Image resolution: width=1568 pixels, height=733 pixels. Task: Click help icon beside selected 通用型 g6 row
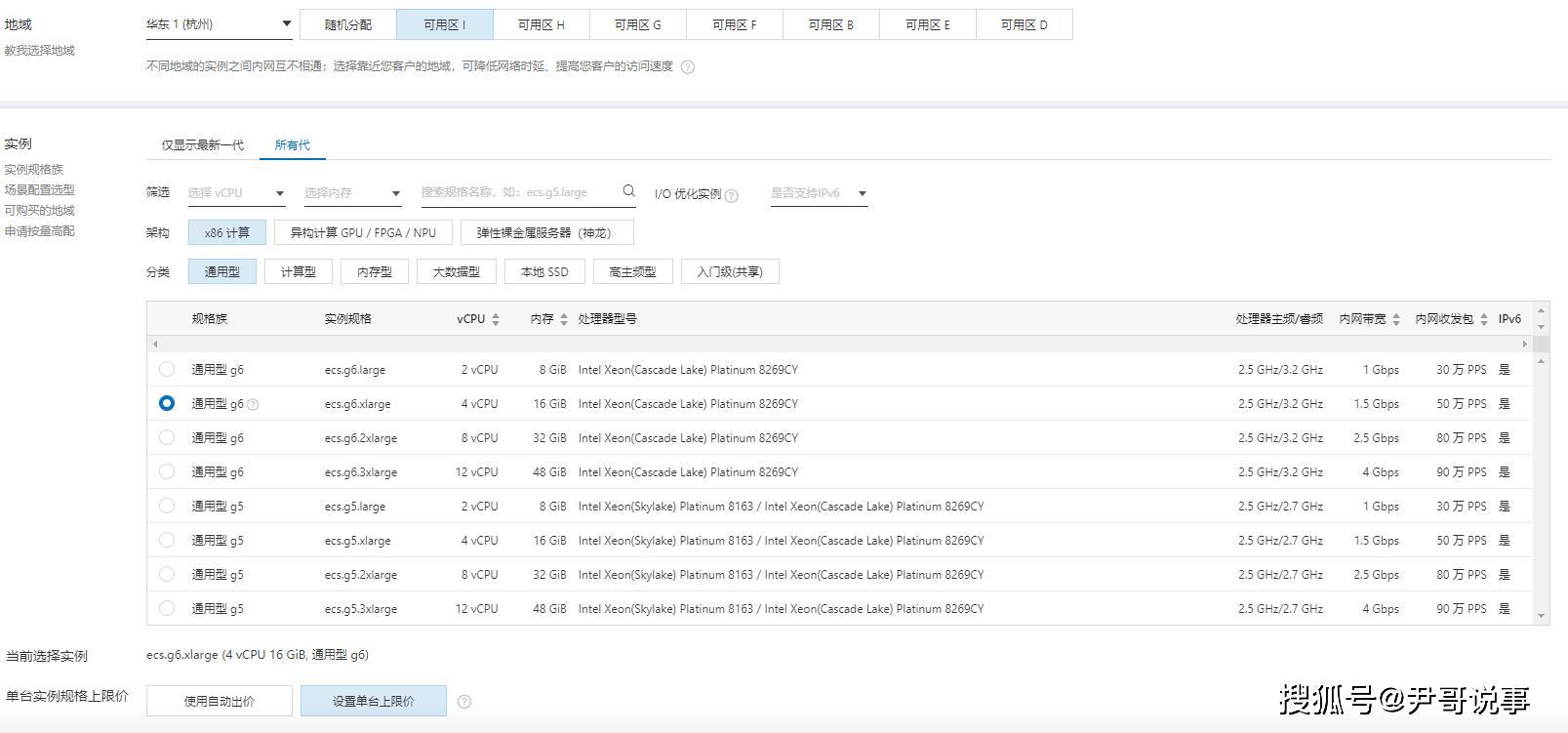click(x=253, y=404)
